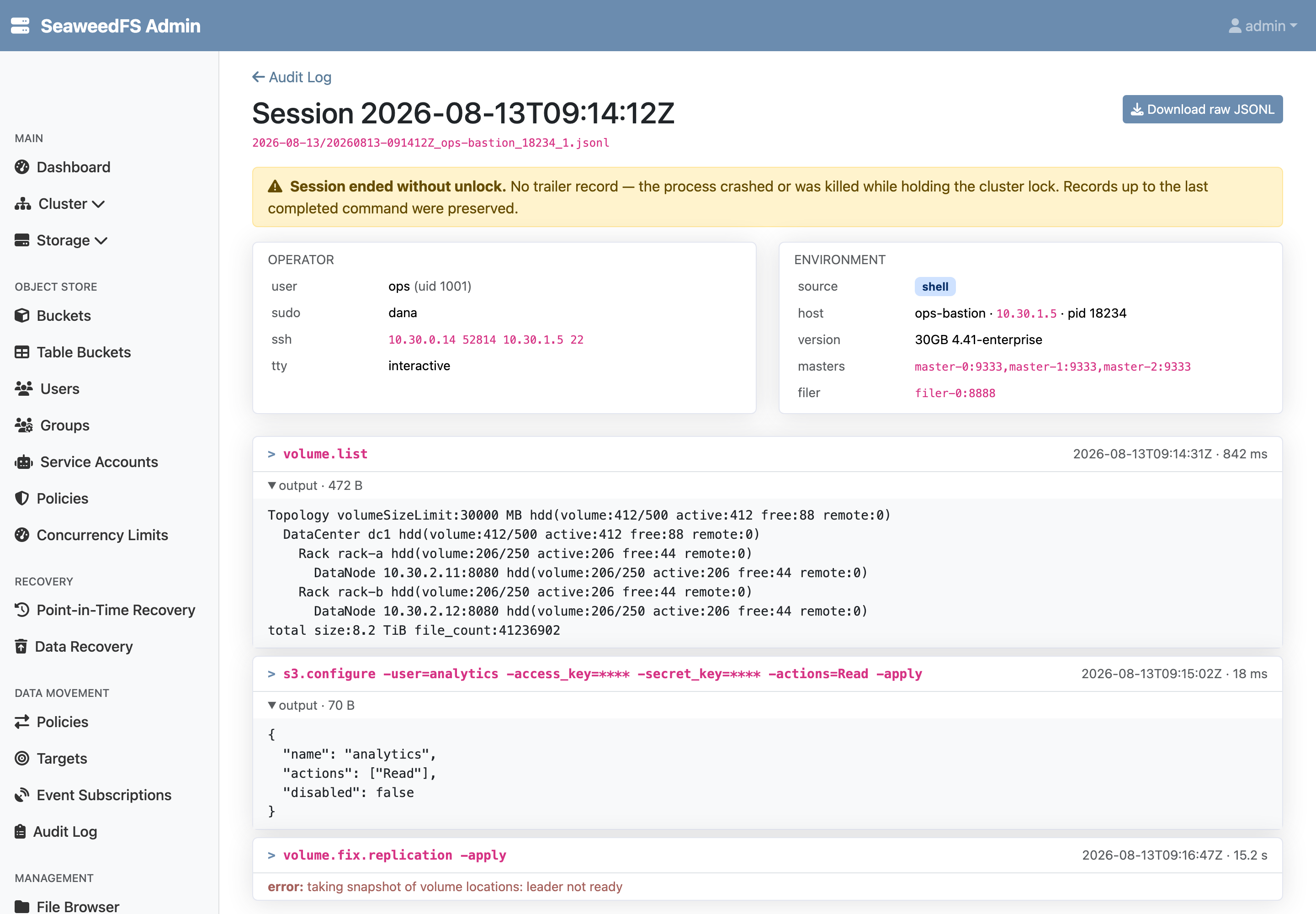Collapse the volume.list output triangle

click(272, 486)
